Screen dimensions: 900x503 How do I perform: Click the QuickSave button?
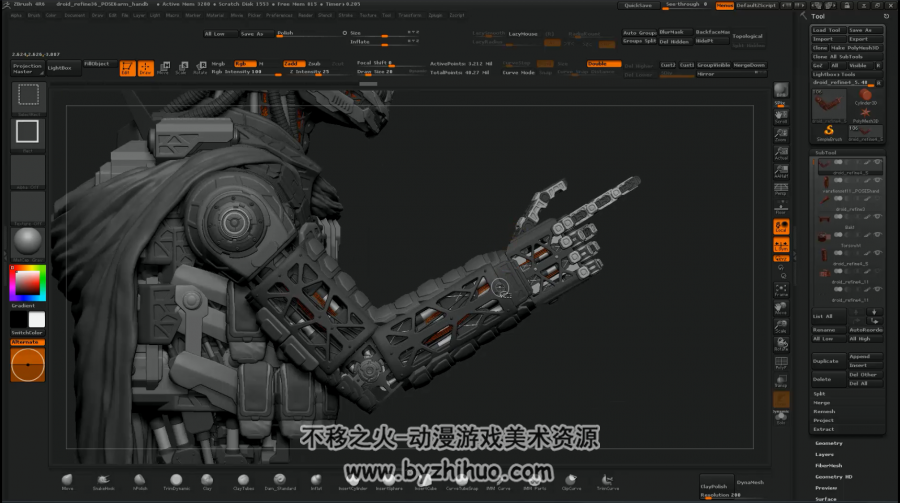coord(638,5)
